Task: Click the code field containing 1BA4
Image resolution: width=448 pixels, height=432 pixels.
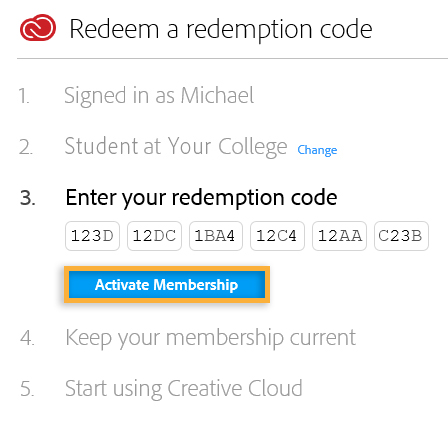Action: tap(216, 236)
